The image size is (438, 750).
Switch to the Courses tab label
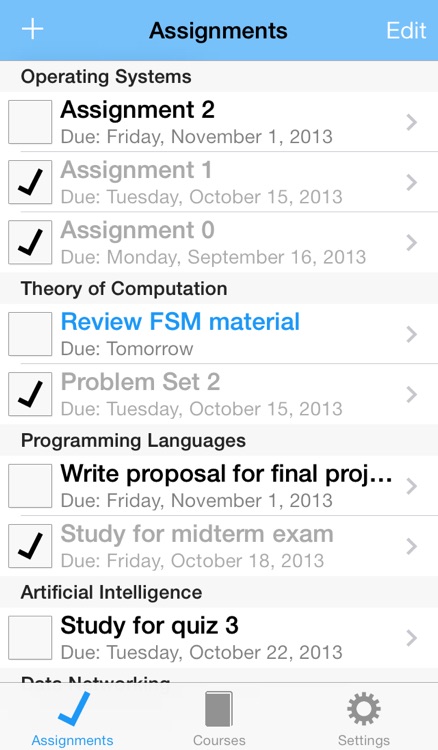(219, 740)
